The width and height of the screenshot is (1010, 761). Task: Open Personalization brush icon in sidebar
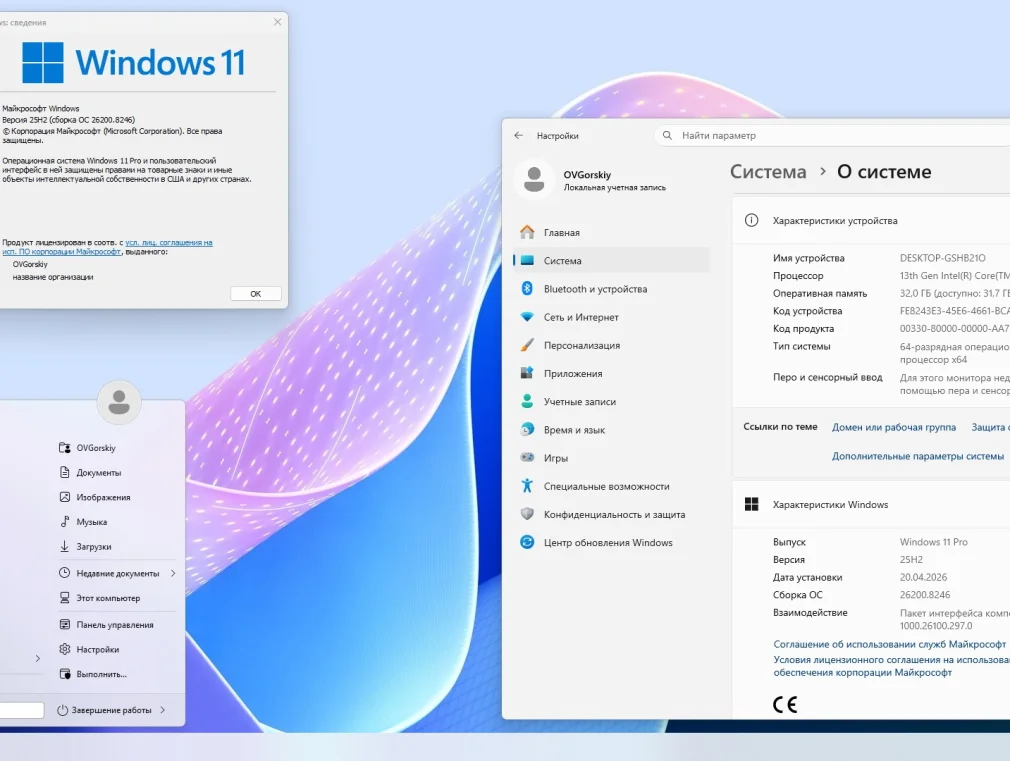point(527,345)
